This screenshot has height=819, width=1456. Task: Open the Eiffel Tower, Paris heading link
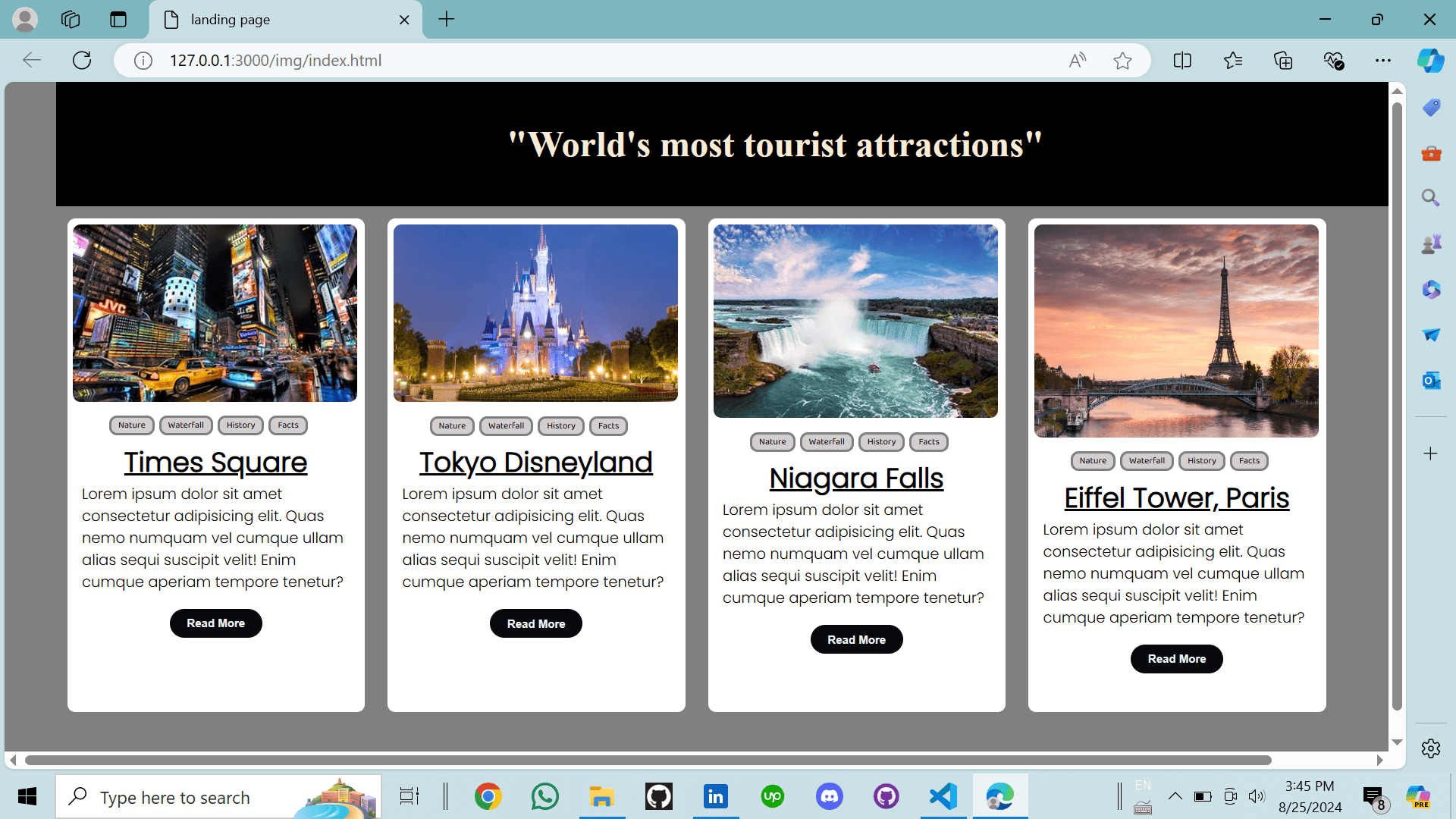pos(1177,497)
